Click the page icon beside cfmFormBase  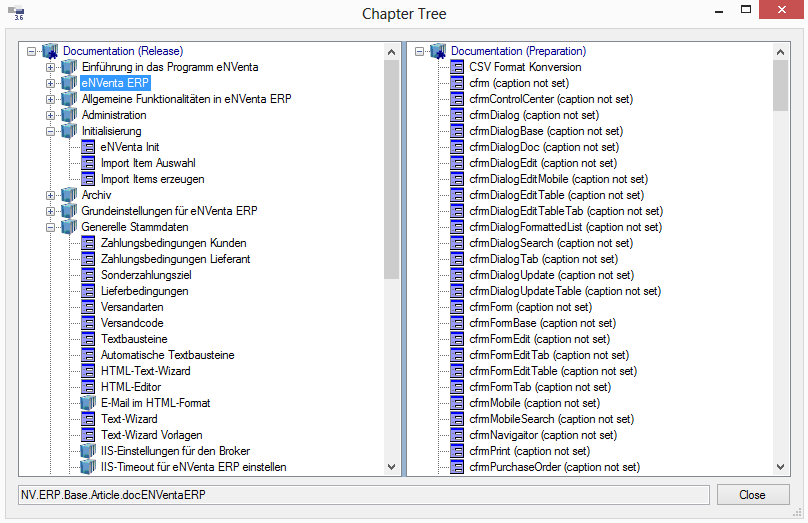pyautogui.click(x=457, y=323)
